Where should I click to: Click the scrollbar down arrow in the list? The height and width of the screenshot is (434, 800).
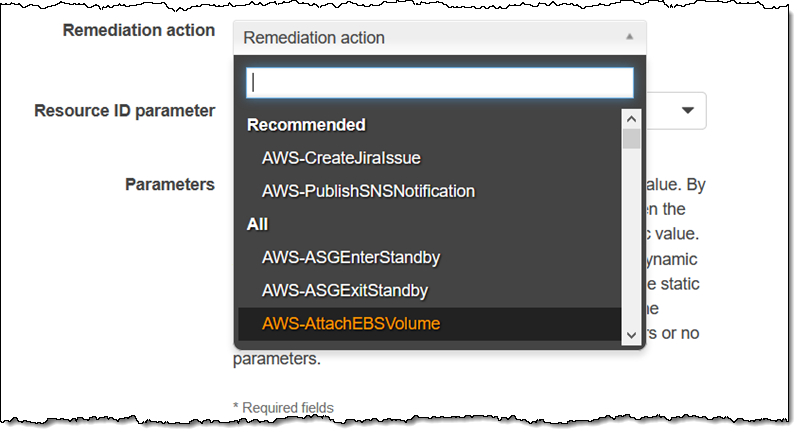click(x=631, y=334)
